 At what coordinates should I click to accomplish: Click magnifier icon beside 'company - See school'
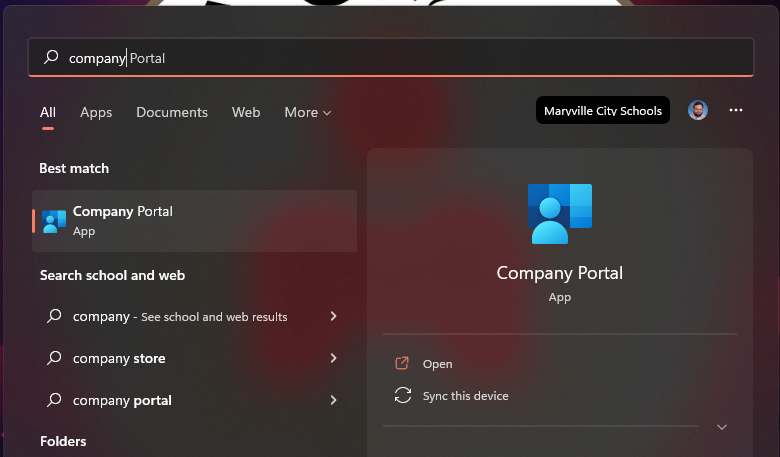pos(54,316)
